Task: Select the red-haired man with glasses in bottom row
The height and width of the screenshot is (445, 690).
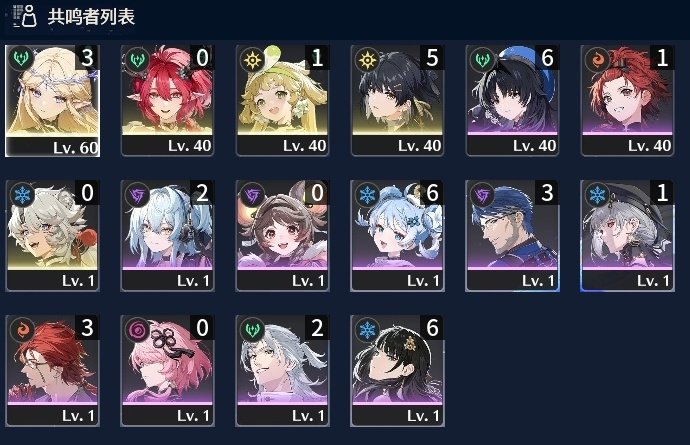Action: tap(52, 371)
